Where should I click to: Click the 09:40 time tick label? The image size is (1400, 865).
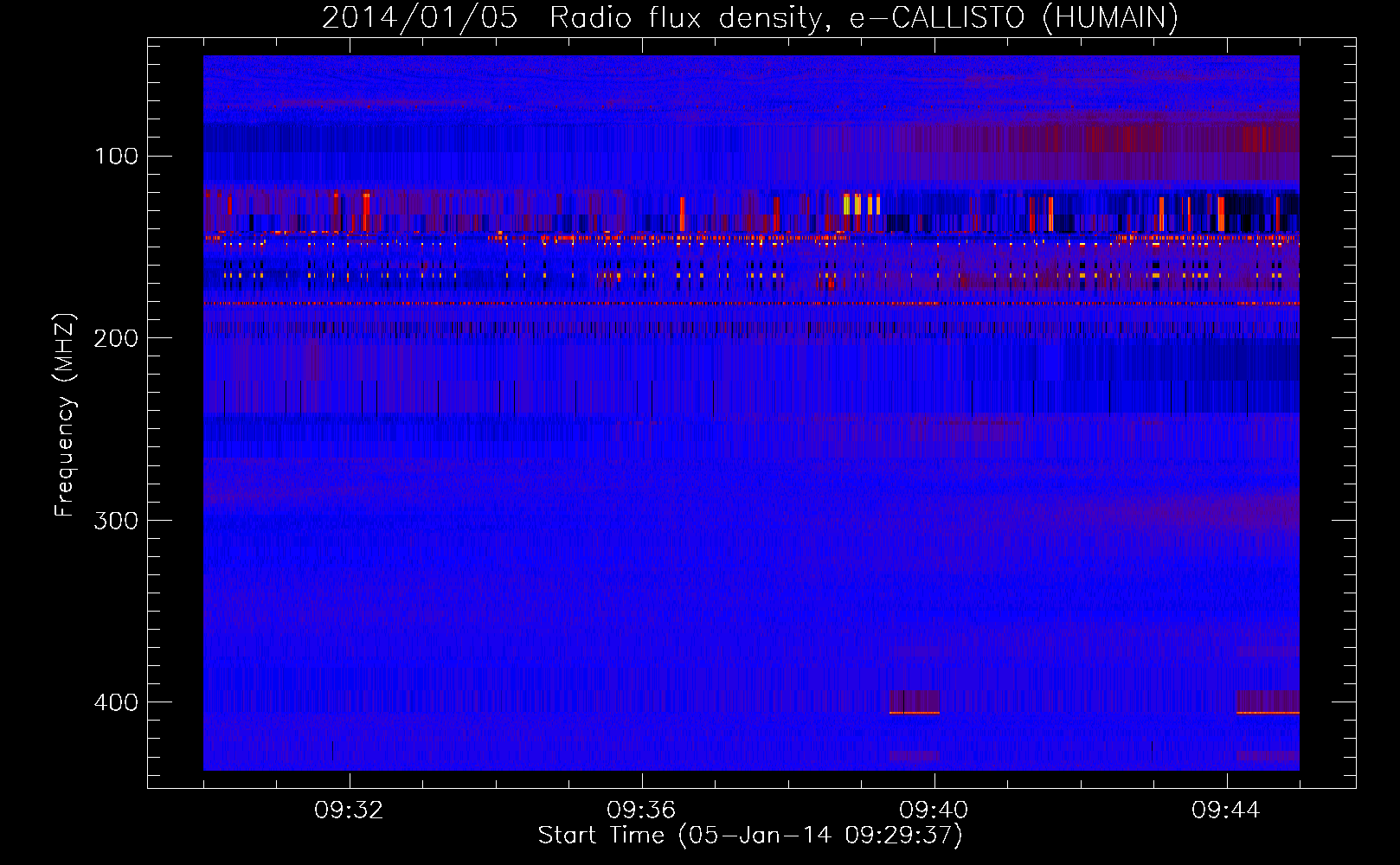[934, 811]
